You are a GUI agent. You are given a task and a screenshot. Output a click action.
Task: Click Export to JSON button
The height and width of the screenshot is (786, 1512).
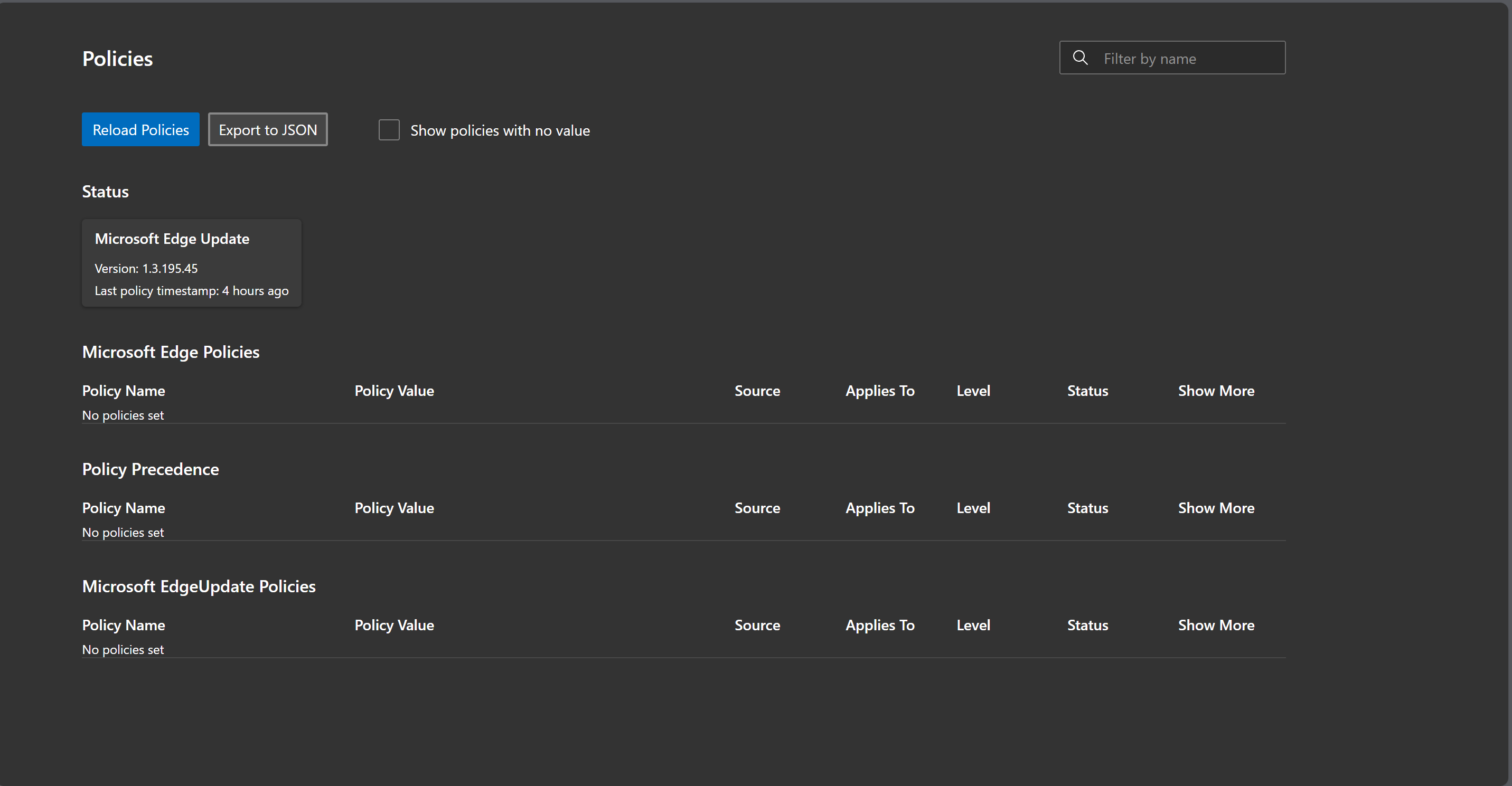click(x=268, y=130)
